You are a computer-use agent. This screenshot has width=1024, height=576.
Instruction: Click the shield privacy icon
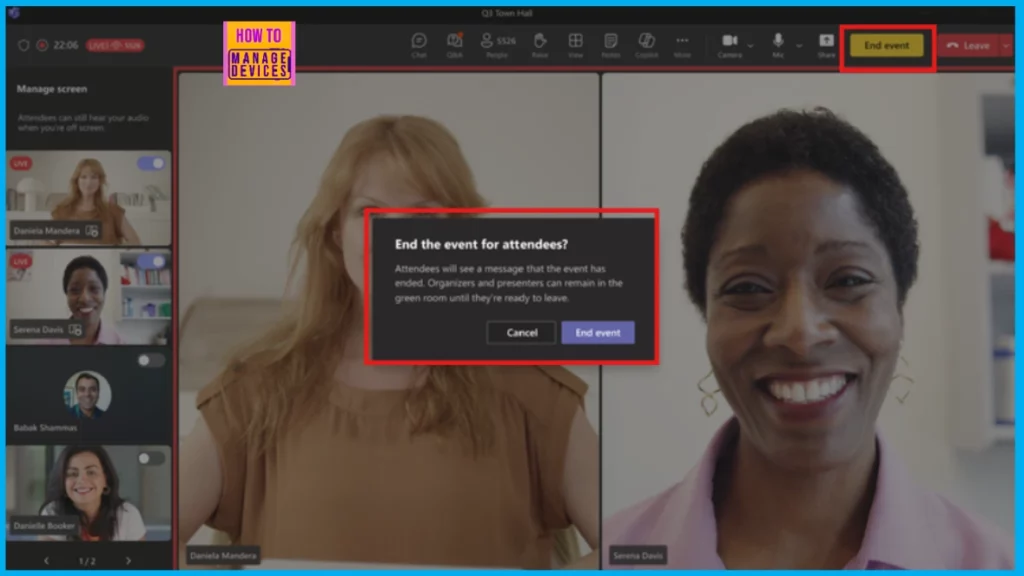[24, 45]
